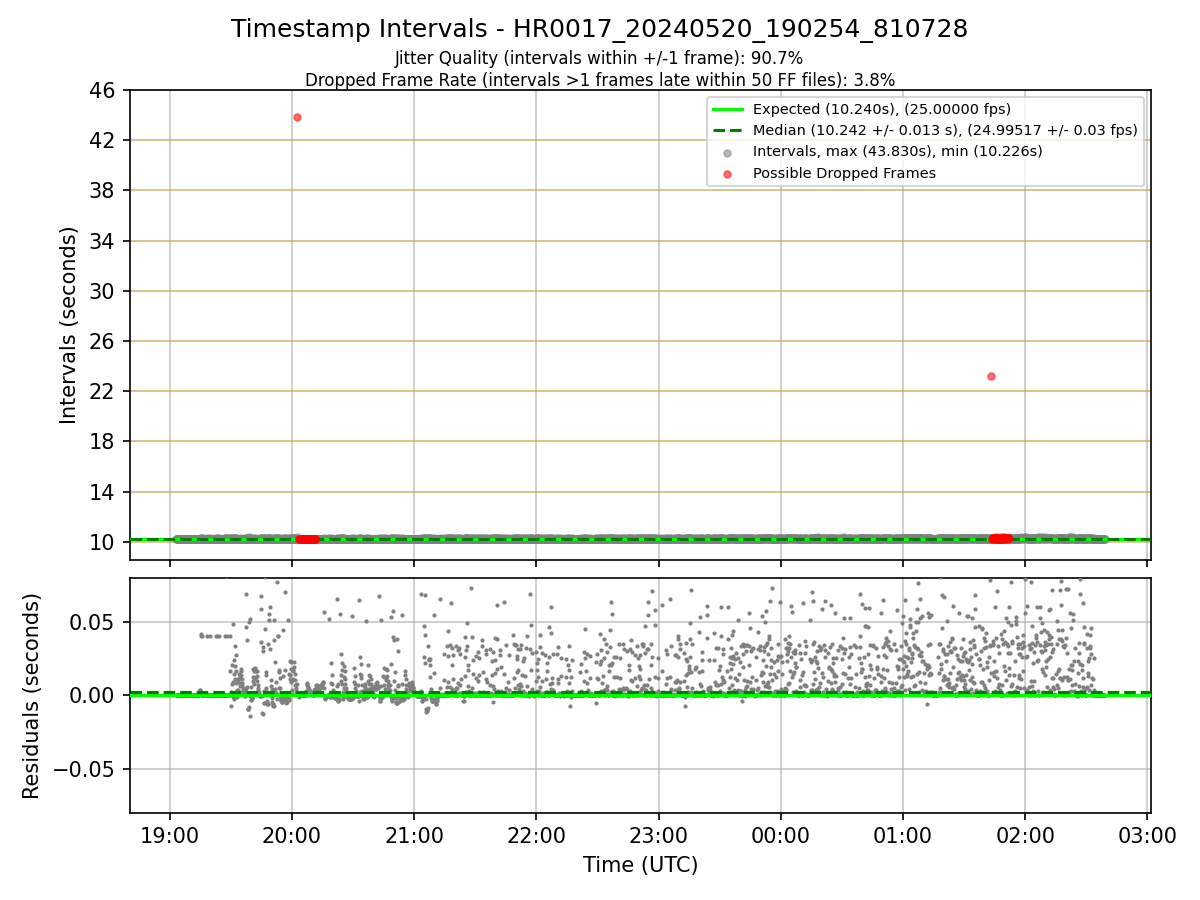Click the 'Intervals (seconds)' y-axis label
1200x900 pixels.
[68, 325]
